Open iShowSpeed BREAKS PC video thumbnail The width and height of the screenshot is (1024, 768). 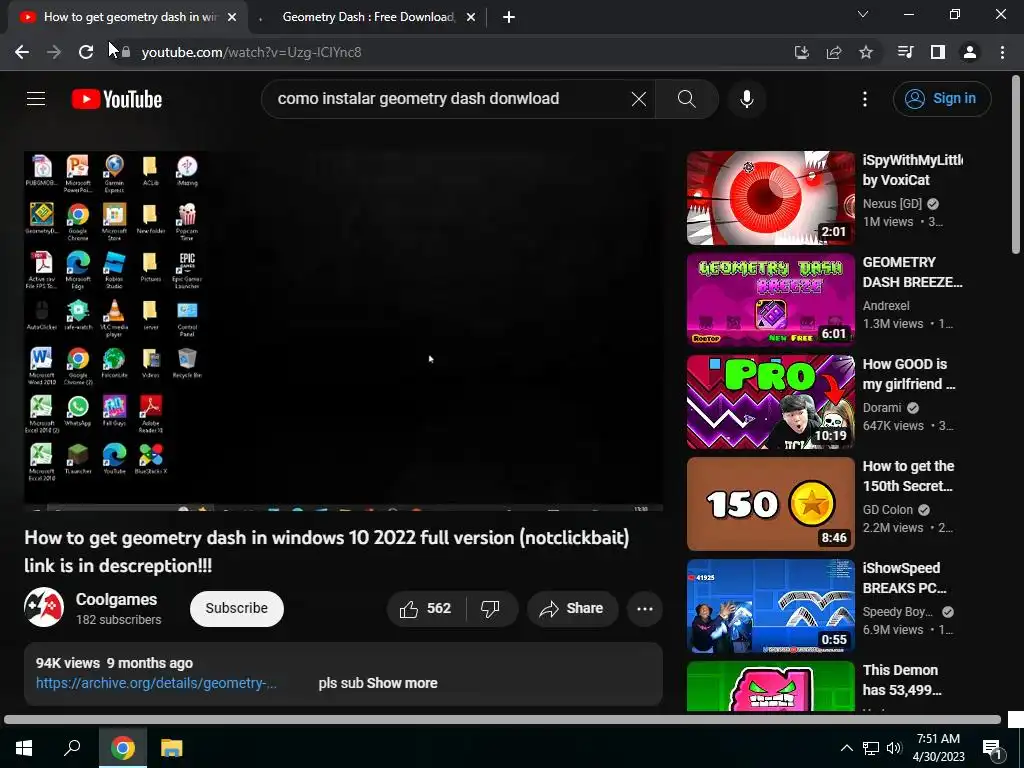pos(771,605)
